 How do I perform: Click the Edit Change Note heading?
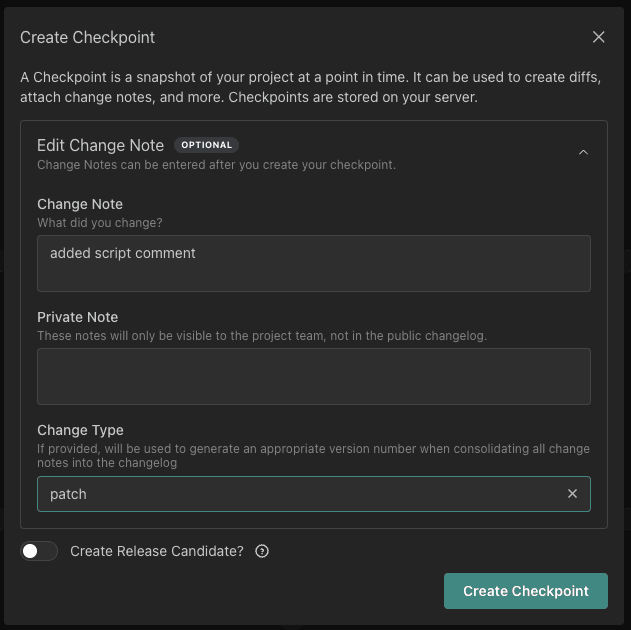tap(100, 145)
